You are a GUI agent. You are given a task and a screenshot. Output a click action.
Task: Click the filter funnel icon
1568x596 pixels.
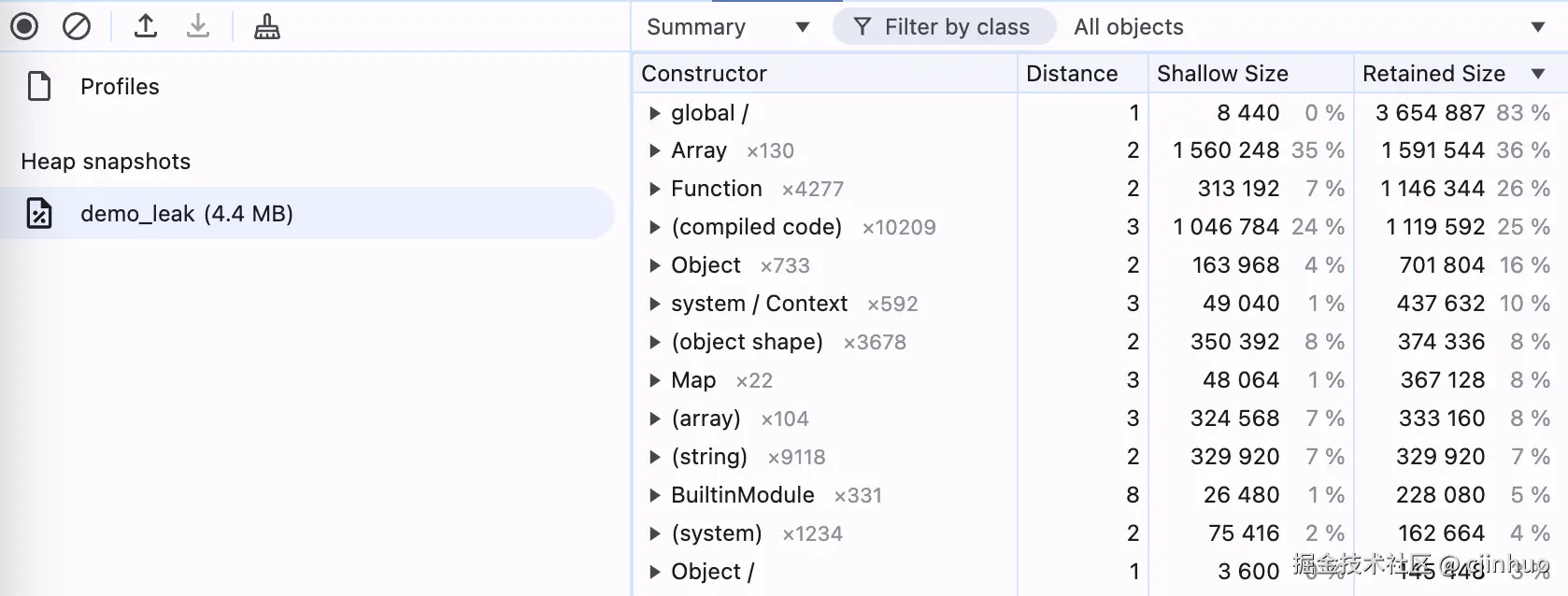coord(862,26)
